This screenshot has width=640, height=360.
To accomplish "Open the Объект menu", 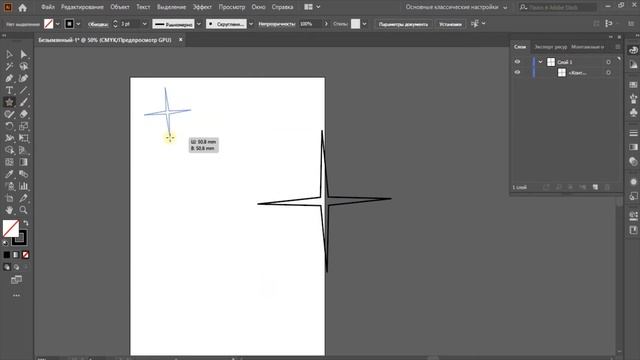I will click(x=120, y=7).
